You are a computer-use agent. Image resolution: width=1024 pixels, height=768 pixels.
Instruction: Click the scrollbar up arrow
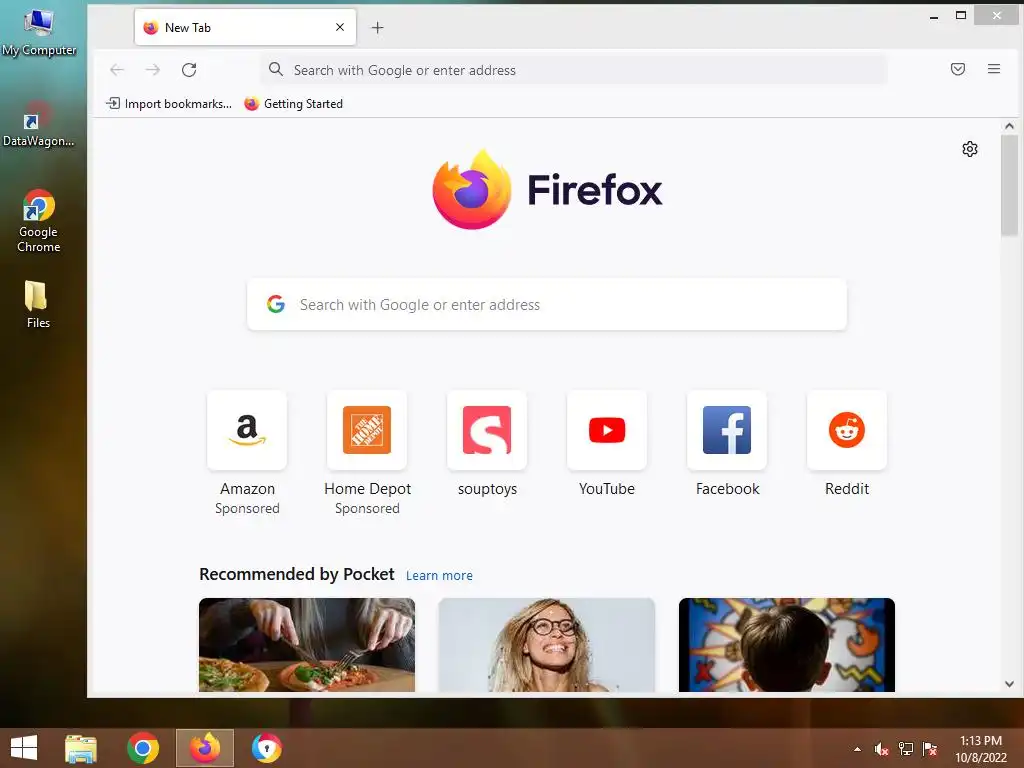pyautogui.click(x=1009, y=126)
